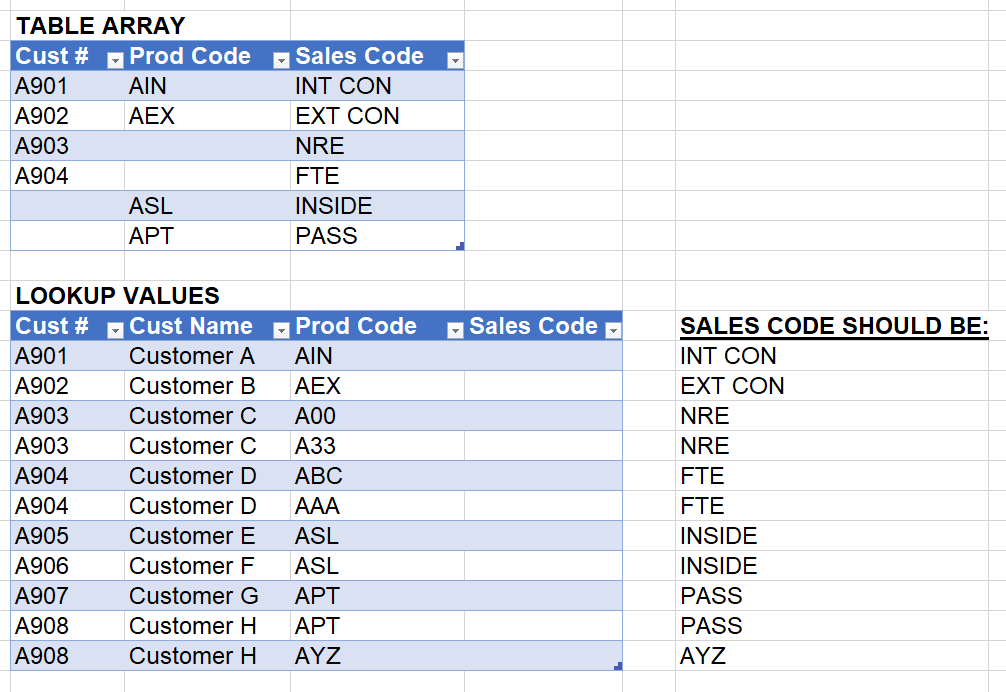Image resolution: width=1006 pixels, height=692 pixels.
Task: Select the LOOKUP VALUES heading cell
Action: click(x=117, y=296)
